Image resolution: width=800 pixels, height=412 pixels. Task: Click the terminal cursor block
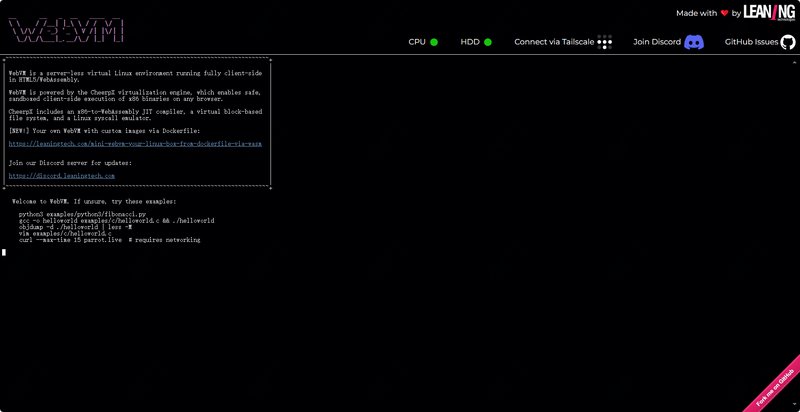pyautogui.click(x=4, y=252)
